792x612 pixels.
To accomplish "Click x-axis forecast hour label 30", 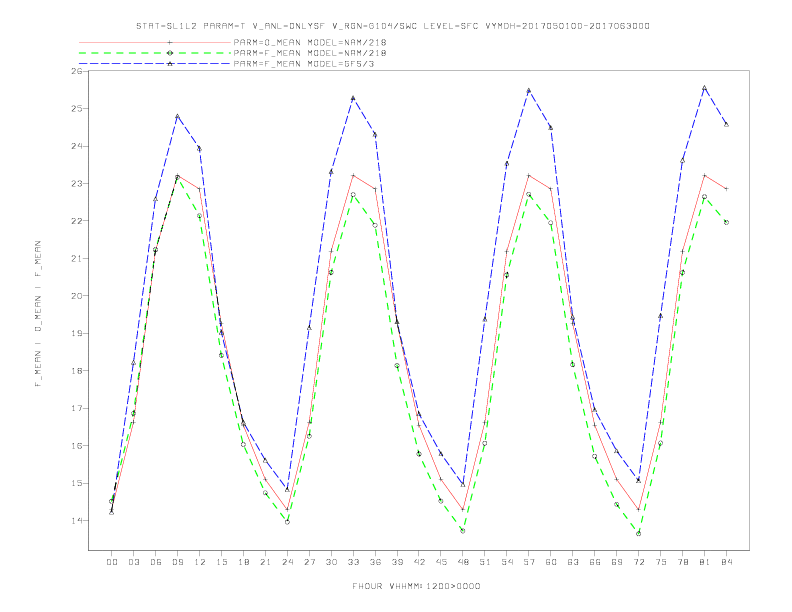I will click(331, 562).
